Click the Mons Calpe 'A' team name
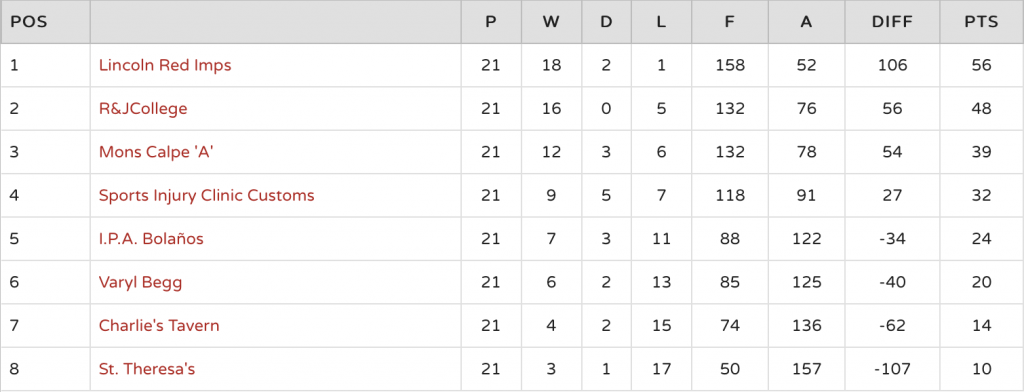1024x392 pixels. click(156, 152)
